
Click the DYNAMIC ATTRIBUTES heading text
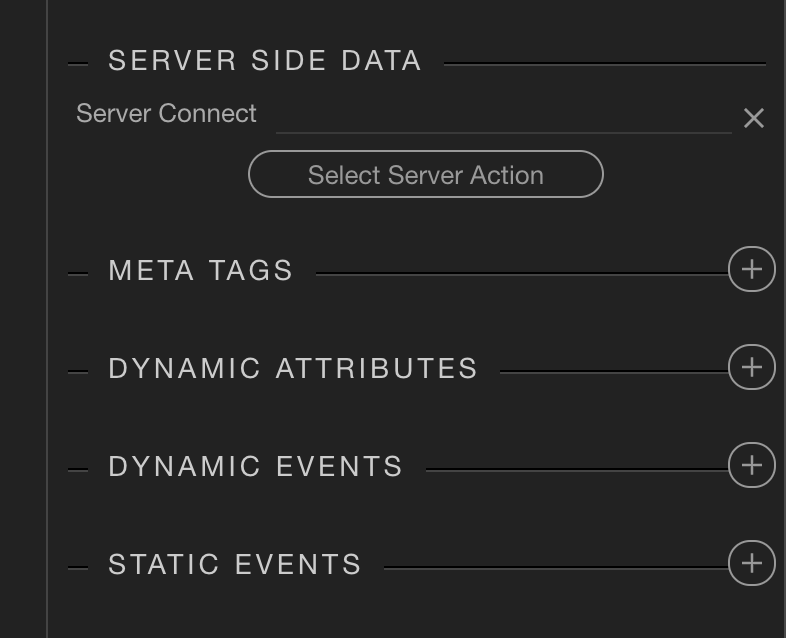293,369
